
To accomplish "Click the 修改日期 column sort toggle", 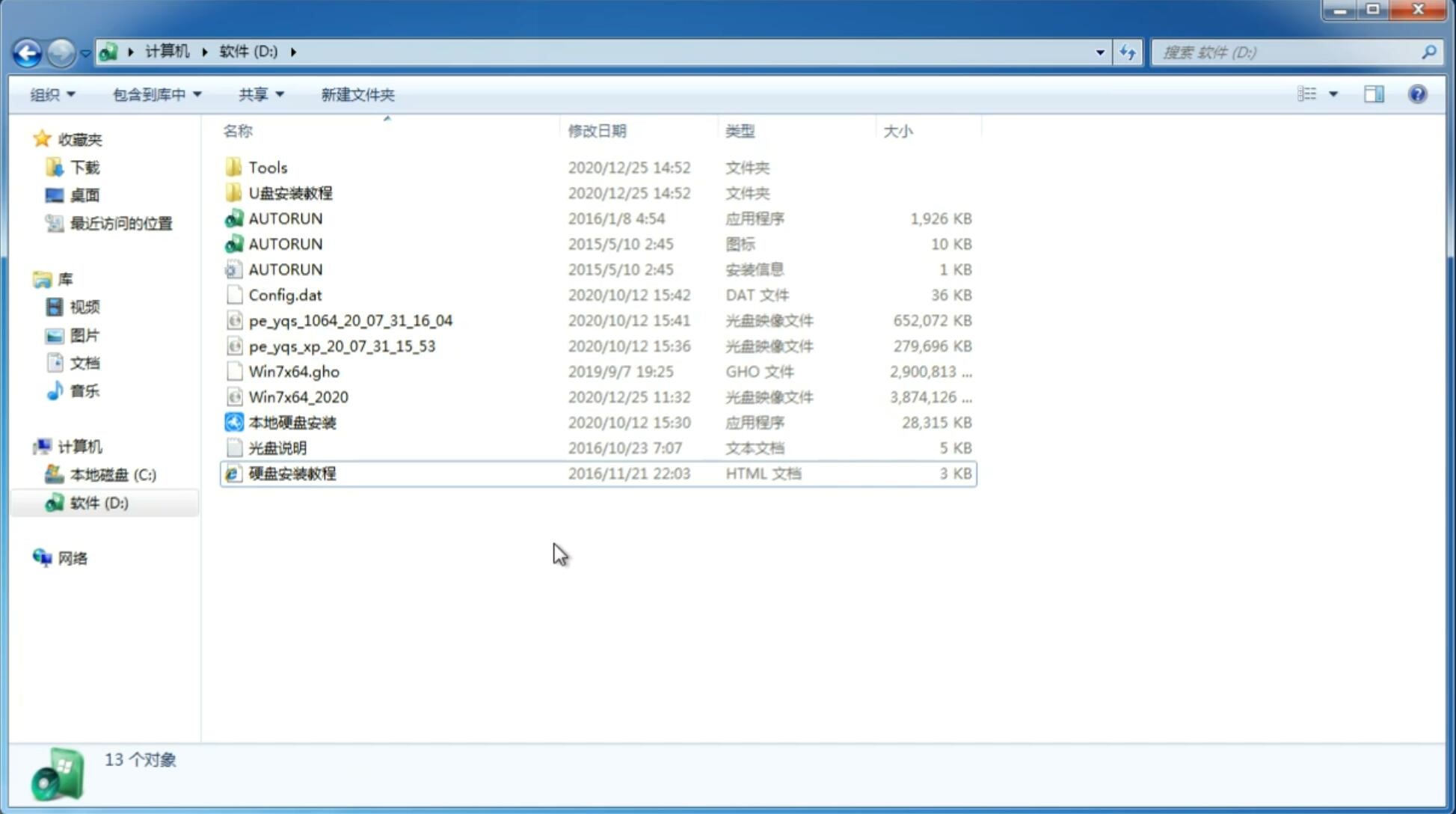I will [597, 130].
